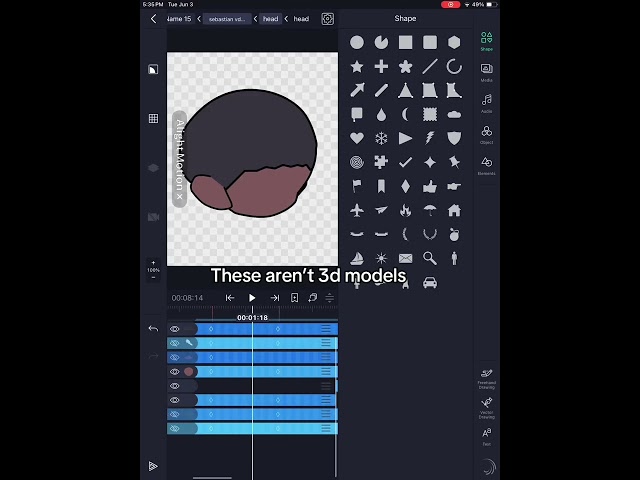This screenshot has height=480, width=640.
Task: Toggle visibility of layer with red circle thumbnail
Action: [x=175, y=371]
